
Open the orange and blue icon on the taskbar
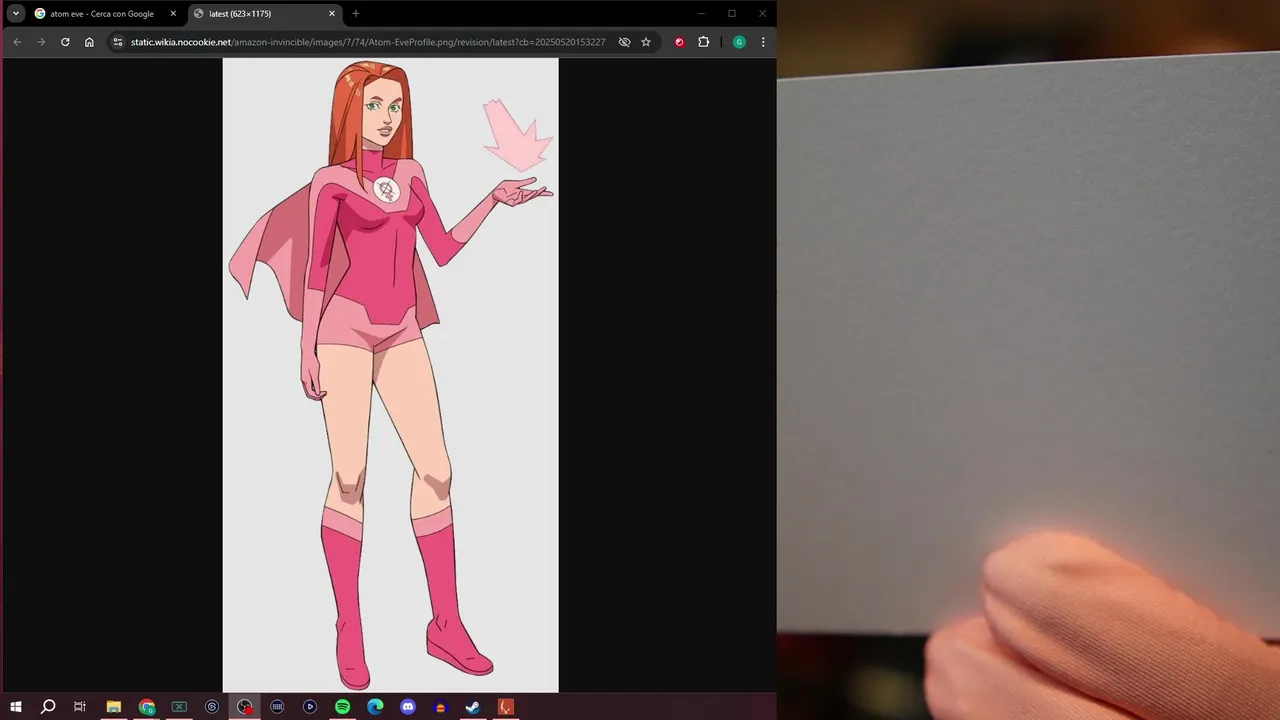pyautogui.click(x=441, y=707)
